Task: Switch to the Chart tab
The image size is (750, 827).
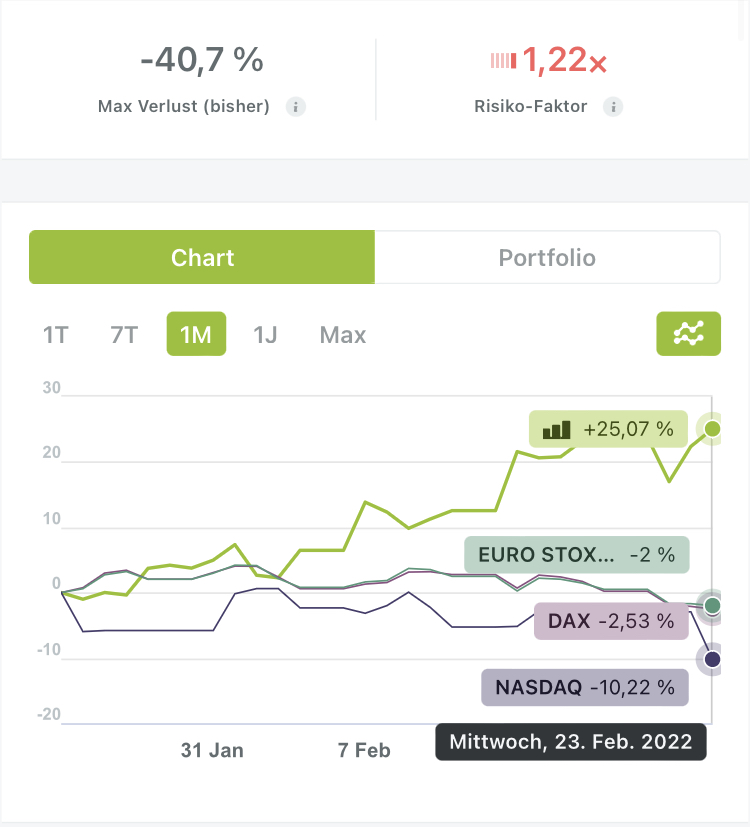Action: 202,257
